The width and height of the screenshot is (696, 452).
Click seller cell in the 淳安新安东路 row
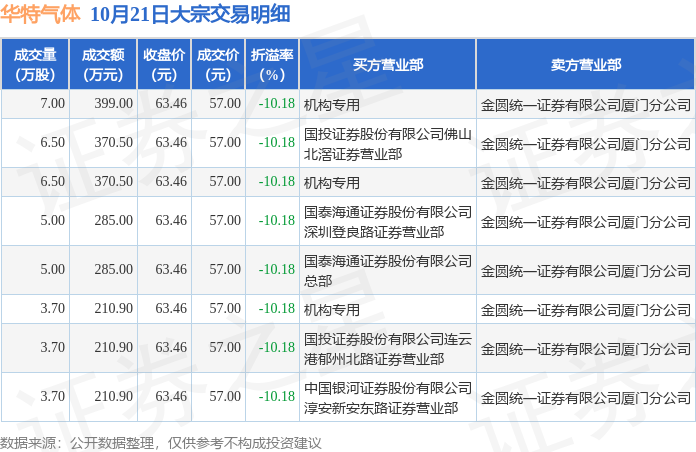[x=585, y=398]
